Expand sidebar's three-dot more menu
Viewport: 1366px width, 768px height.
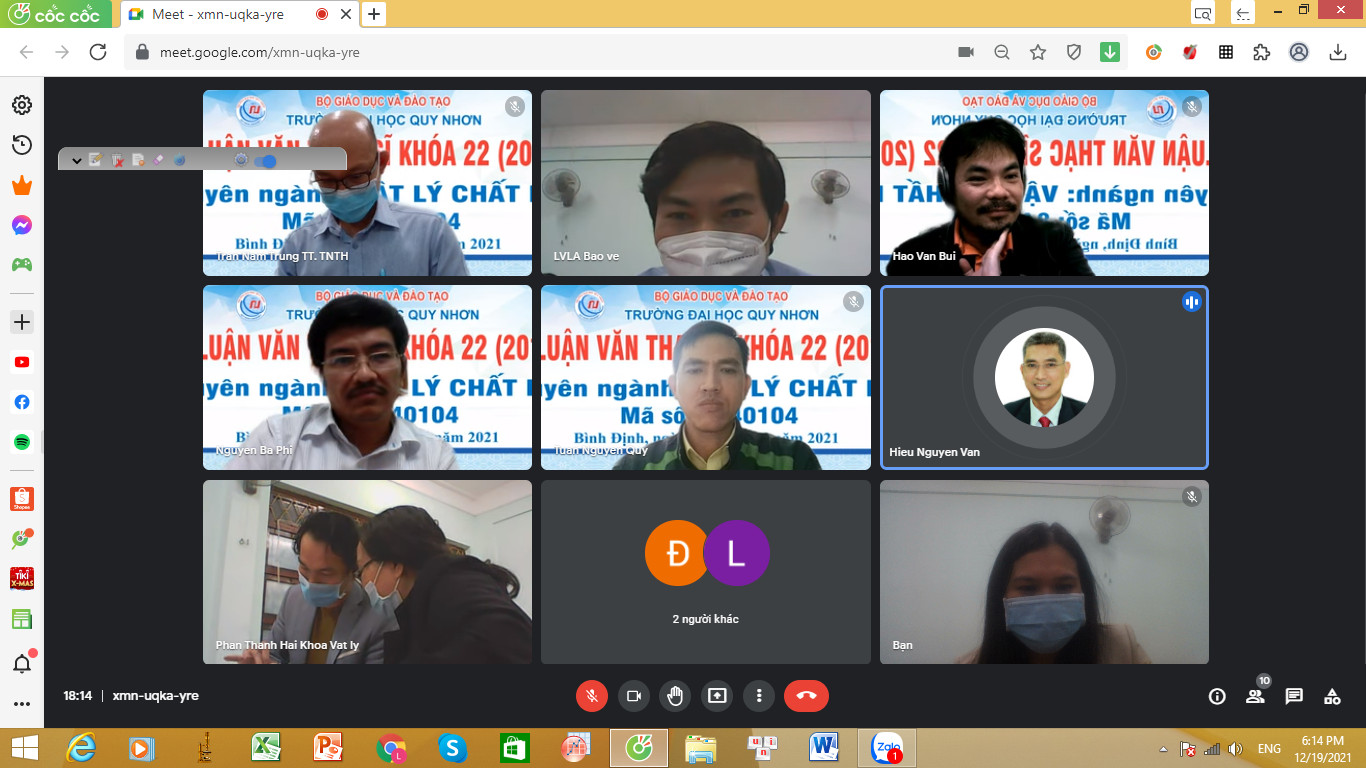(21, 704)
